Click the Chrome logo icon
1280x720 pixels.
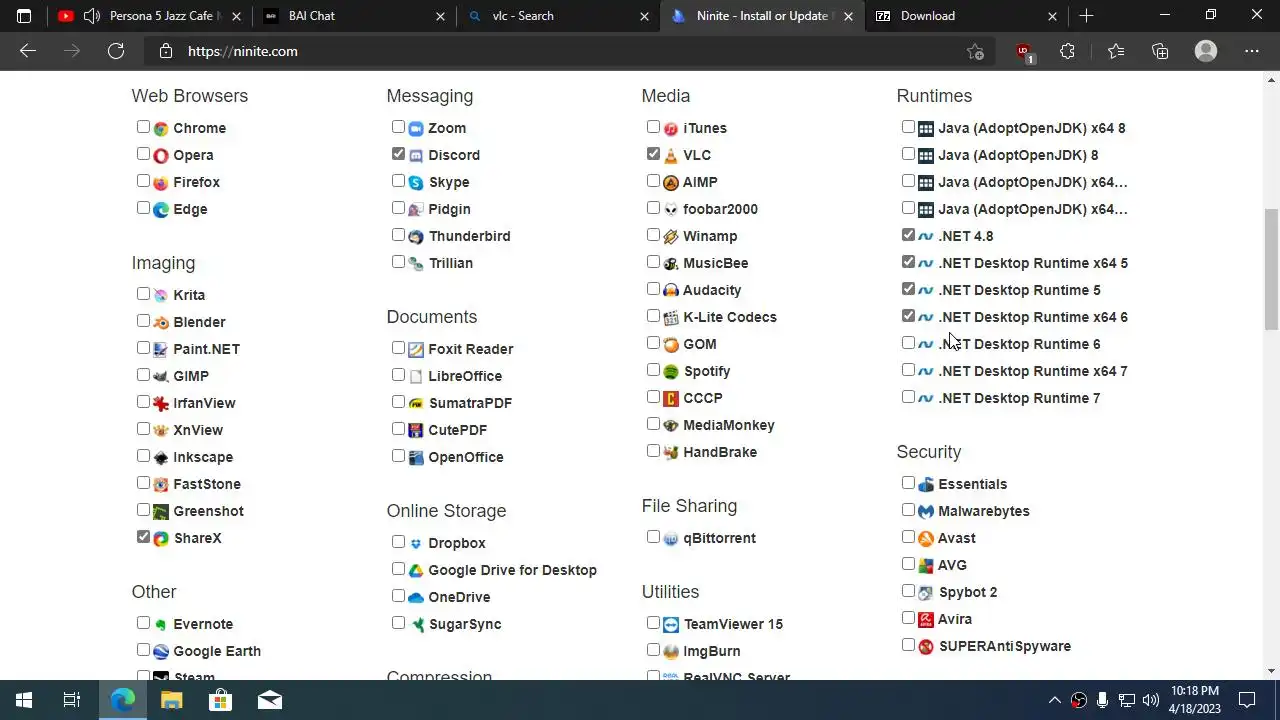pyautogui.click(x=160, y=128)
